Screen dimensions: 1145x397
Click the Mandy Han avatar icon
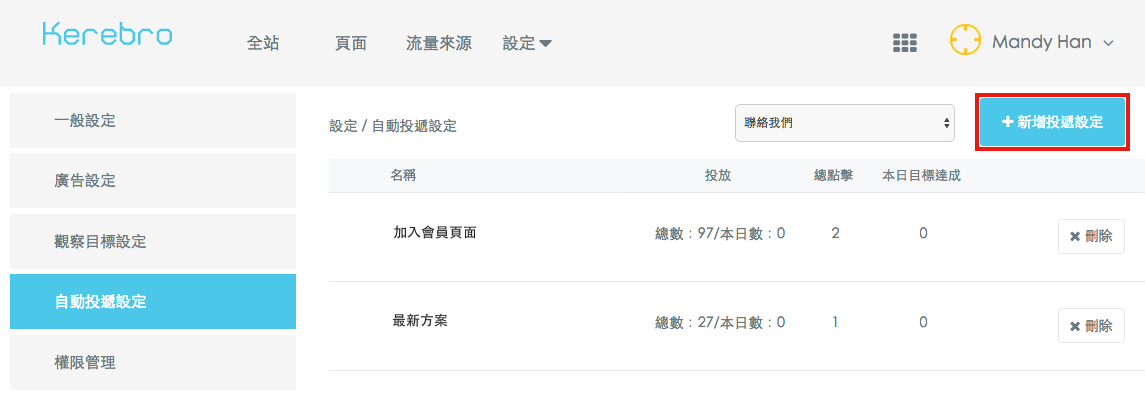click(x=965, y=40)
